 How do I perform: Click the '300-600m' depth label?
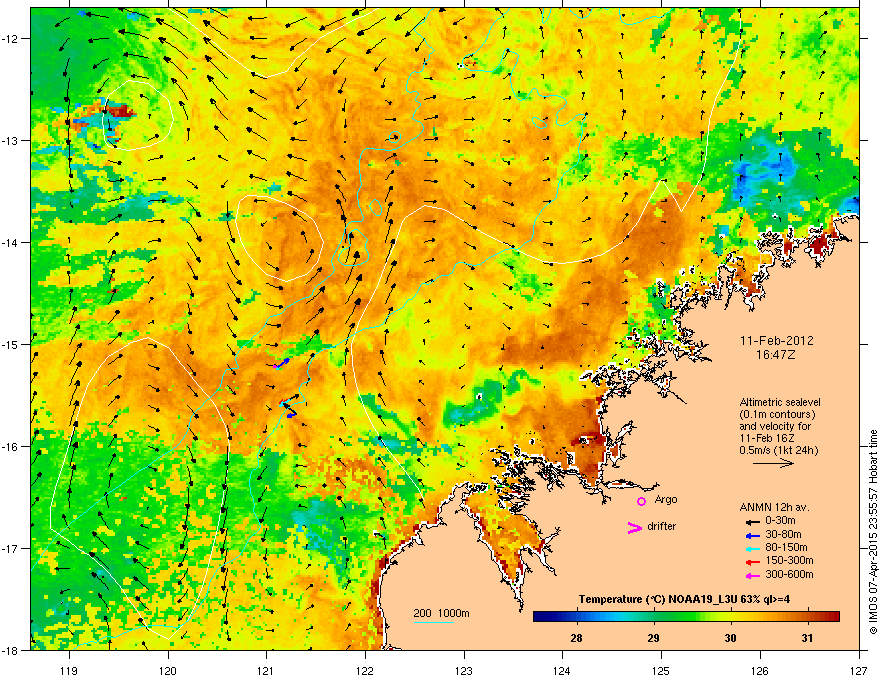[789, 574]
